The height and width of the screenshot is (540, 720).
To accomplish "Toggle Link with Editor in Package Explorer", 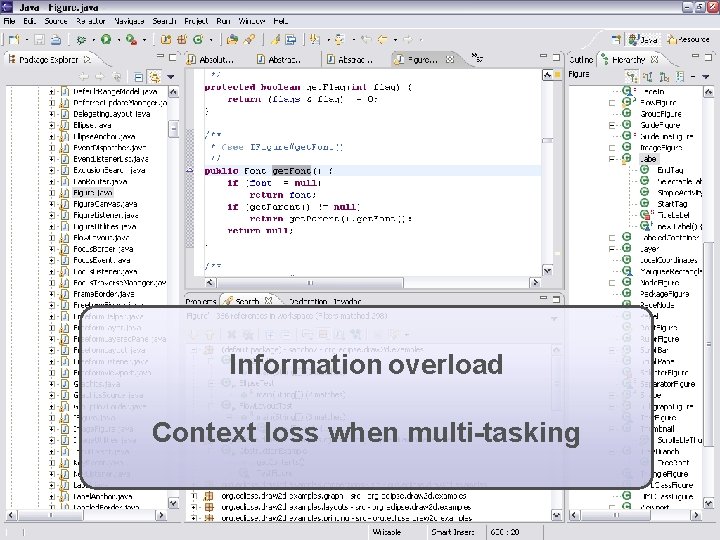I will [155, 77].
